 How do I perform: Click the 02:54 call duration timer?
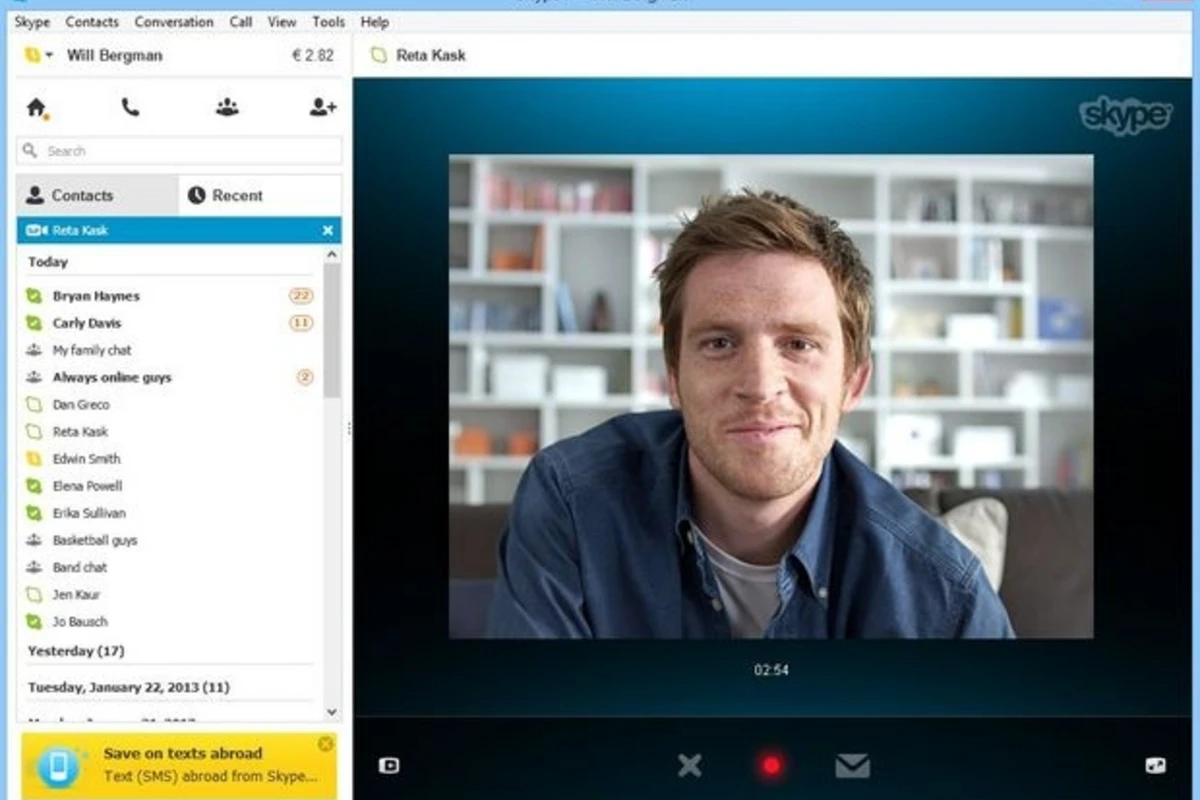pyautogui.click(x=771, y=670)
